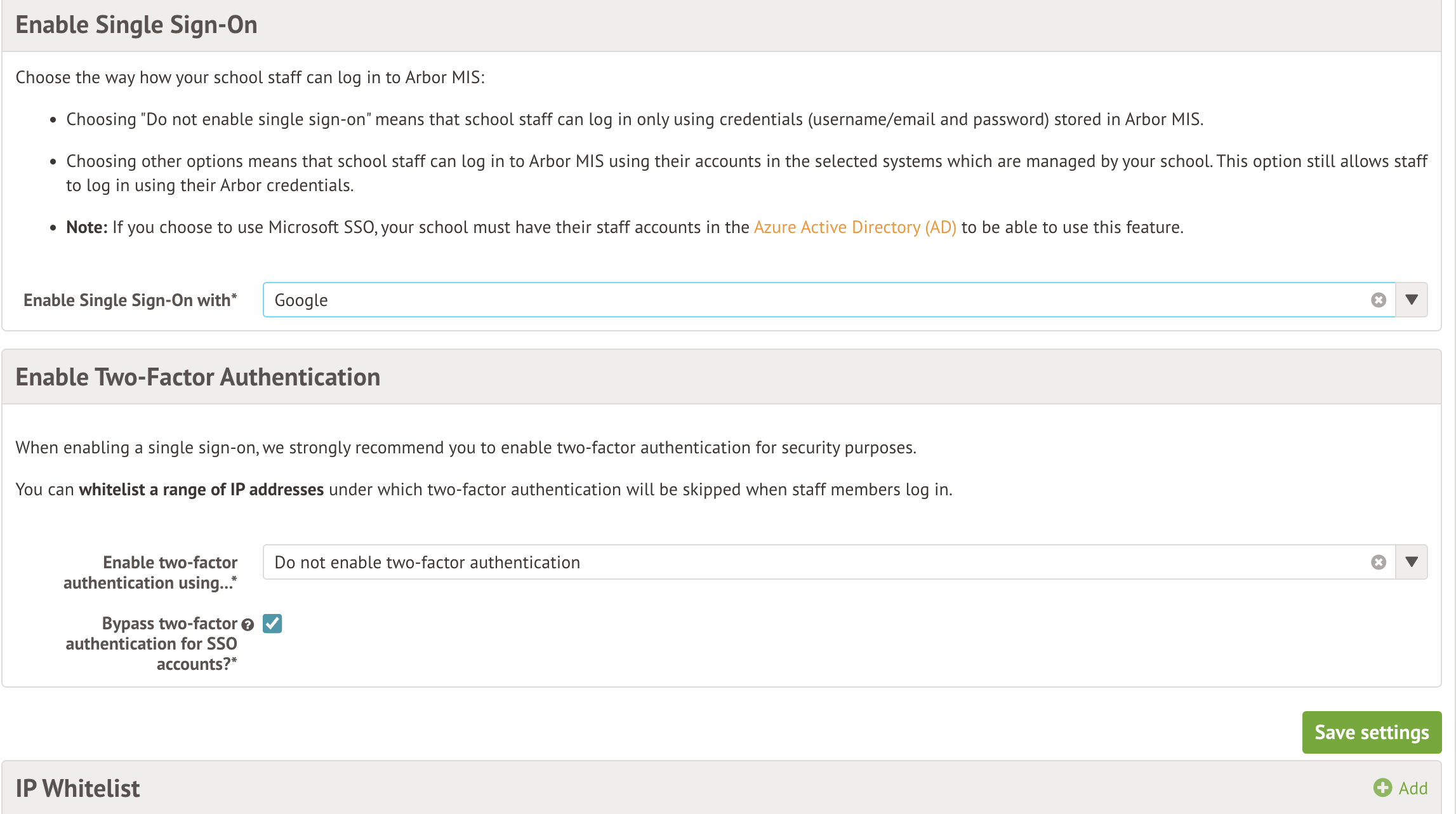Viewport: 1456px width, 814px height.
Task: Click the bold whitelist a range of IP addresses text
Action: 201,490
